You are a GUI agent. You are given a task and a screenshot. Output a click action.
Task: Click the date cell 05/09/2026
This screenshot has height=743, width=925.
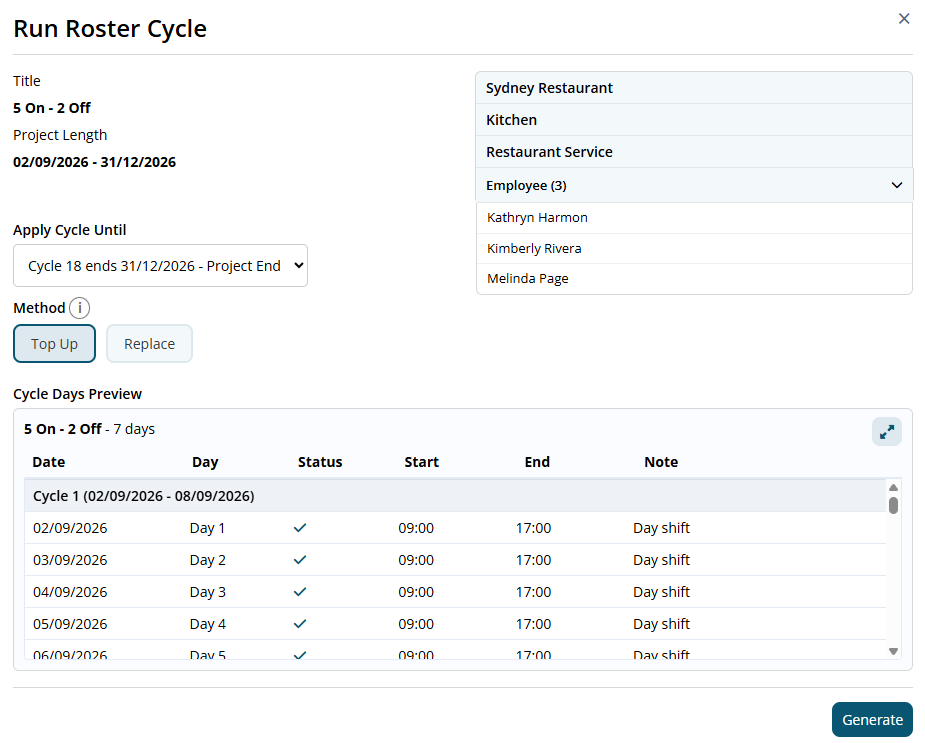pyautogui.click(x=70, y=624)
